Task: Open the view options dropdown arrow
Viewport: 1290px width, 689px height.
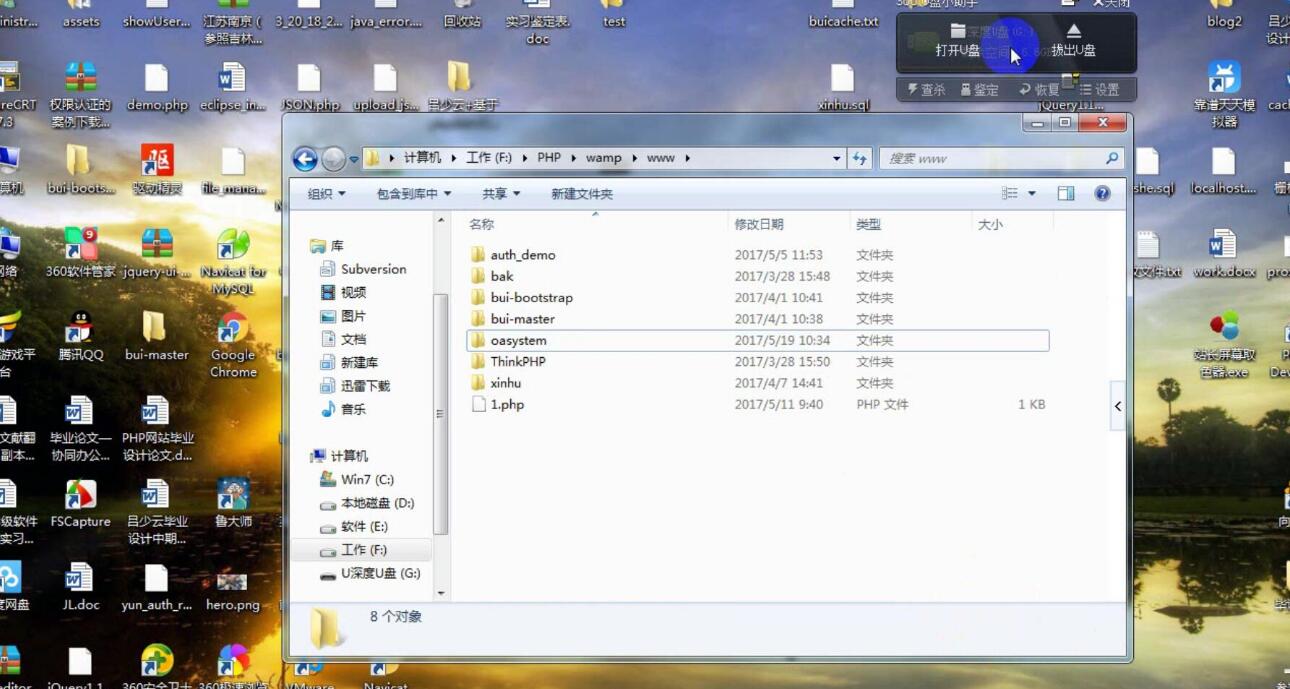Action: [x=1032, y=194]
